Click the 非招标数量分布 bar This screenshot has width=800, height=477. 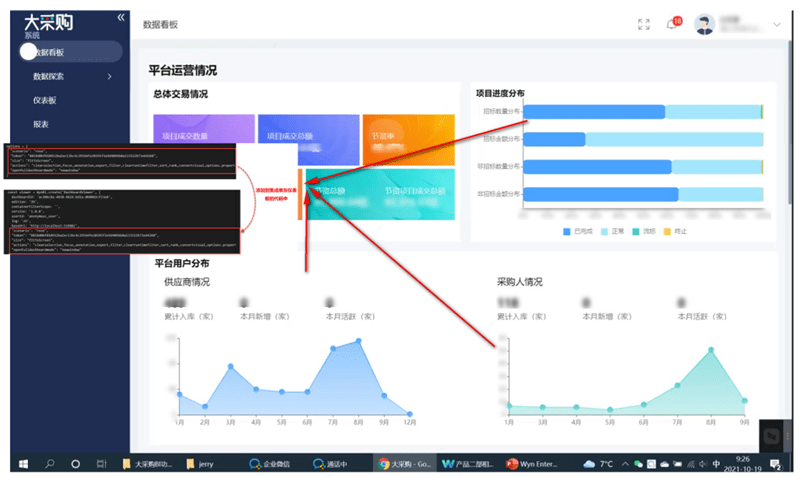pyautogui.click(x=643, y=167)
